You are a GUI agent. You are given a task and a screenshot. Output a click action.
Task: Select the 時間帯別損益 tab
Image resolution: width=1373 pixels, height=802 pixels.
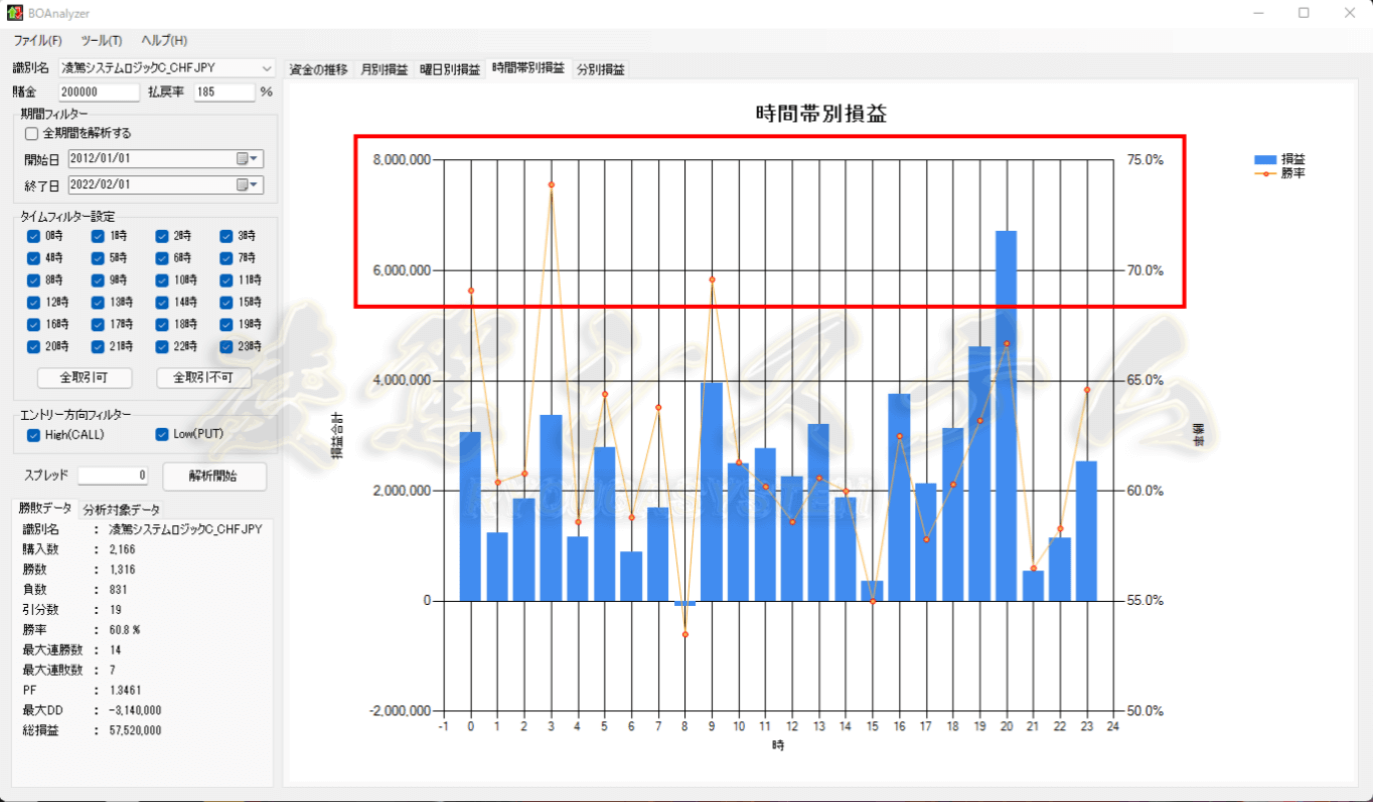point(528,69)
